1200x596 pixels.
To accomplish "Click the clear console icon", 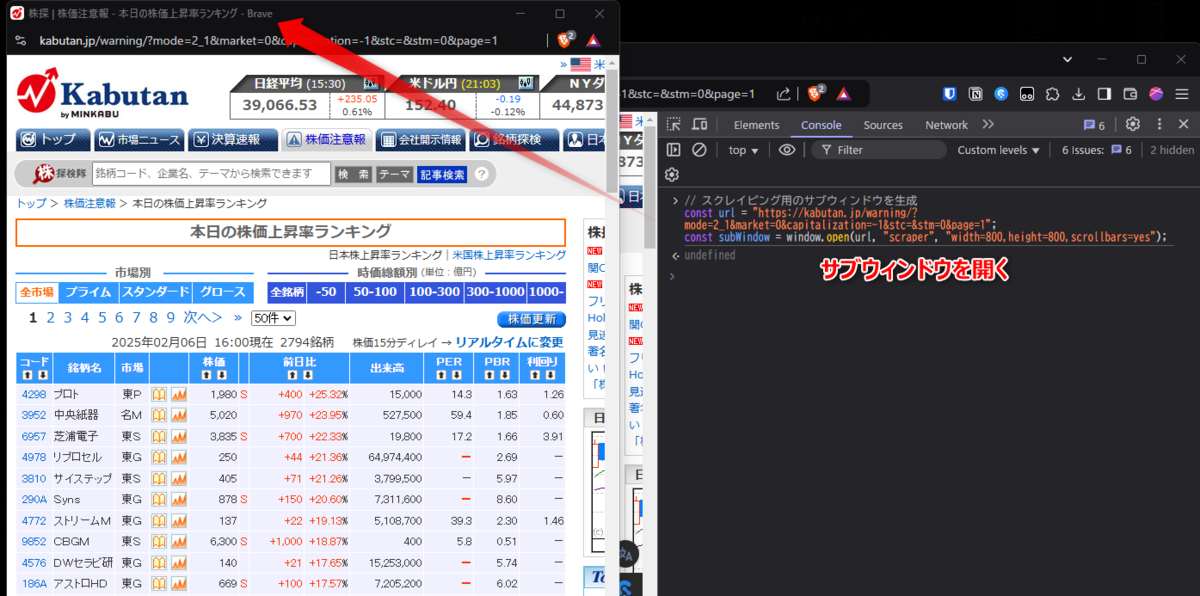I will tap(700, 150).
